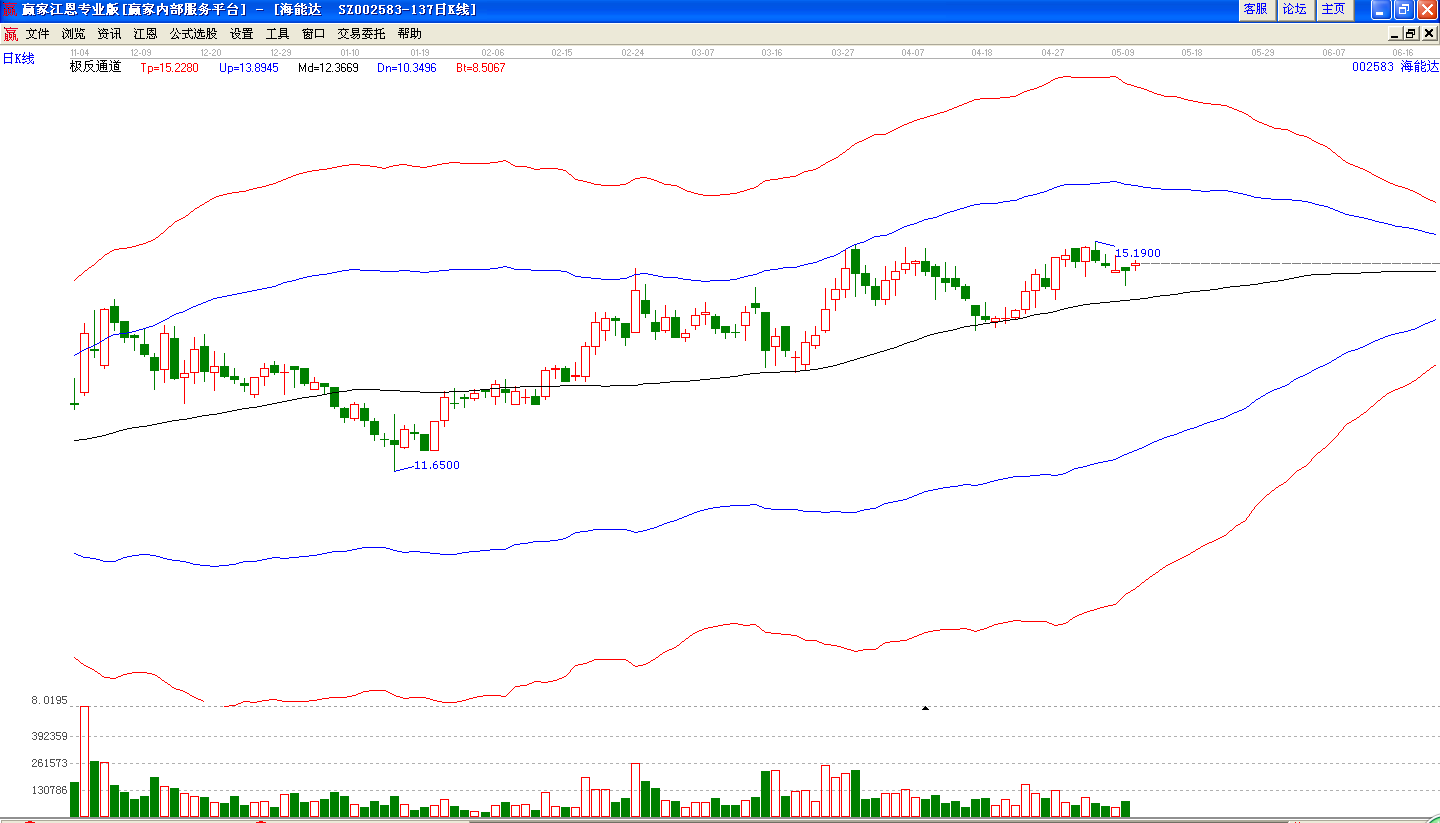Click the 11-04 date on time axis
The width and height of the screenshot is (1440, 823).
80,52
